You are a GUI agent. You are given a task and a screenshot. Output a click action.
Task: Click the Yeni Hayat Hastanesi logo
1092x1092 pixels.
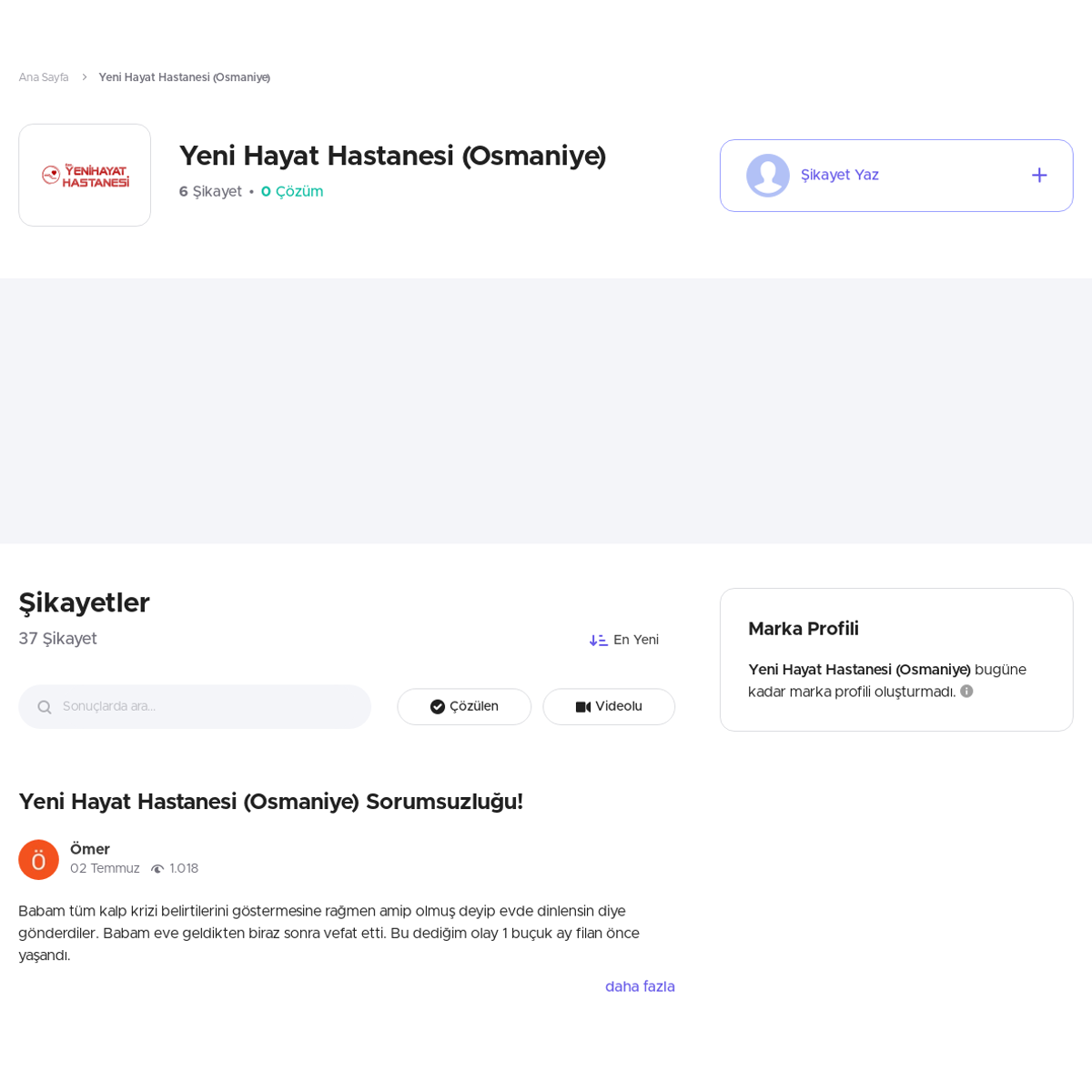[85, 176]
